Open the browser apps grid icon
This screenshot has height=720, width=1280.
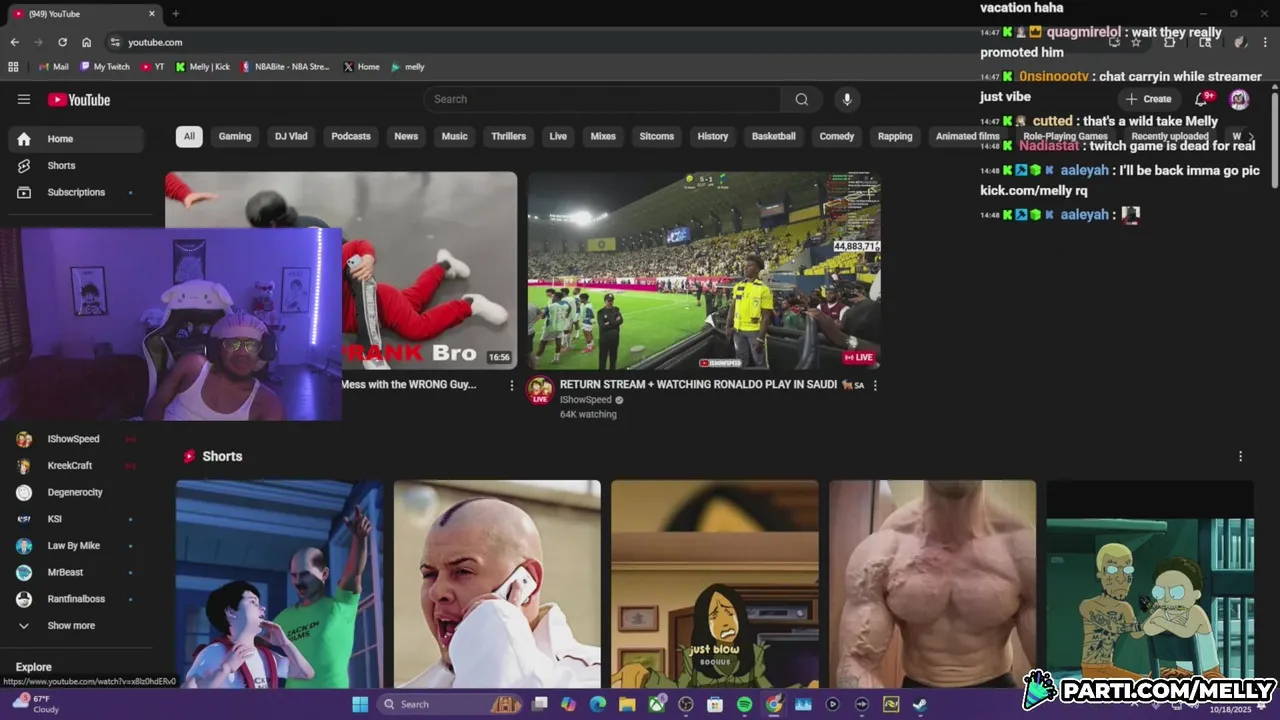(x=13, y=67)
